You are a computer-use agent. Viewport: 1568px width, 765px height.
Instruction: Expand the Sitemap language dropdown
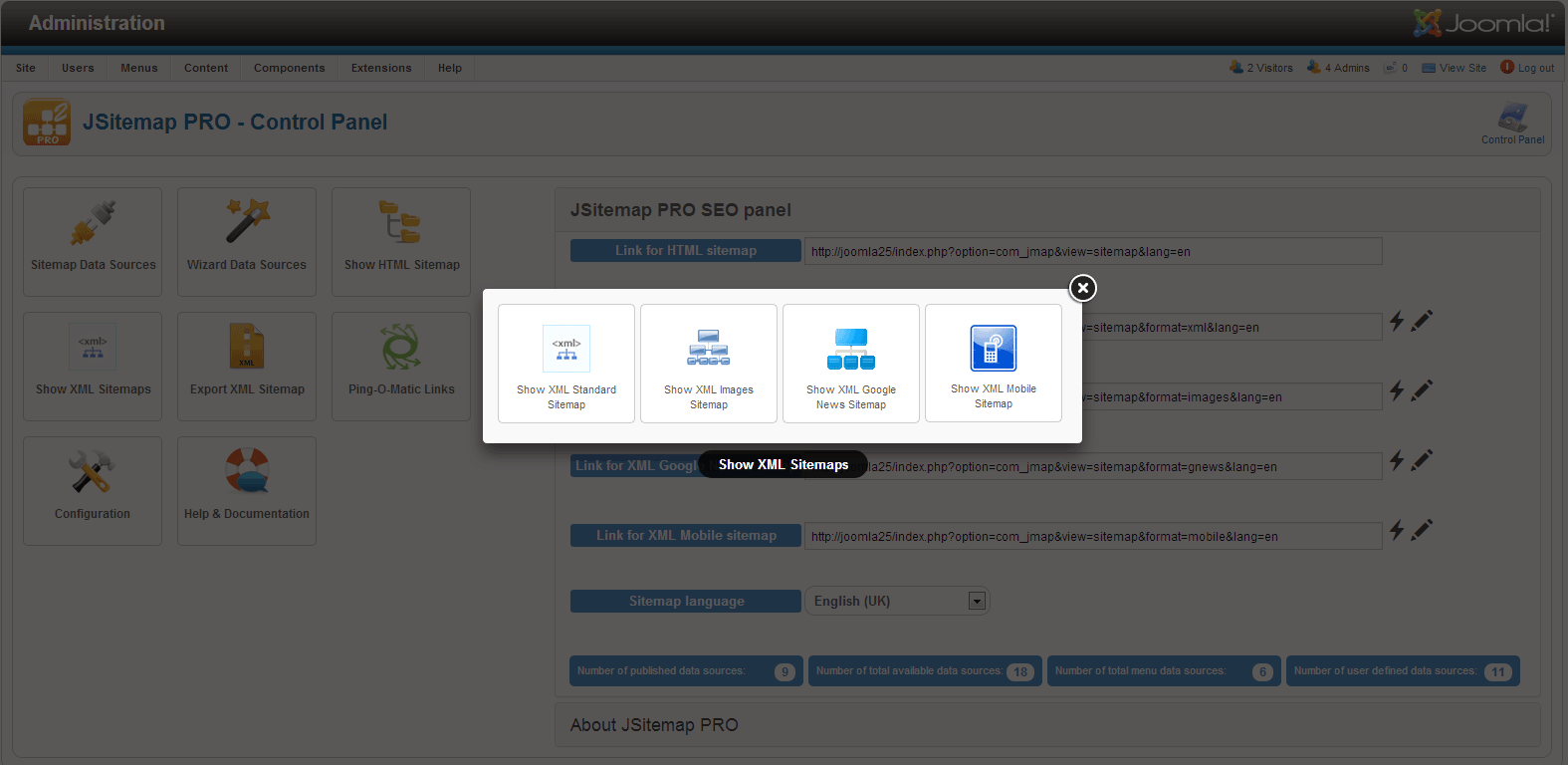tap(977, 601)
